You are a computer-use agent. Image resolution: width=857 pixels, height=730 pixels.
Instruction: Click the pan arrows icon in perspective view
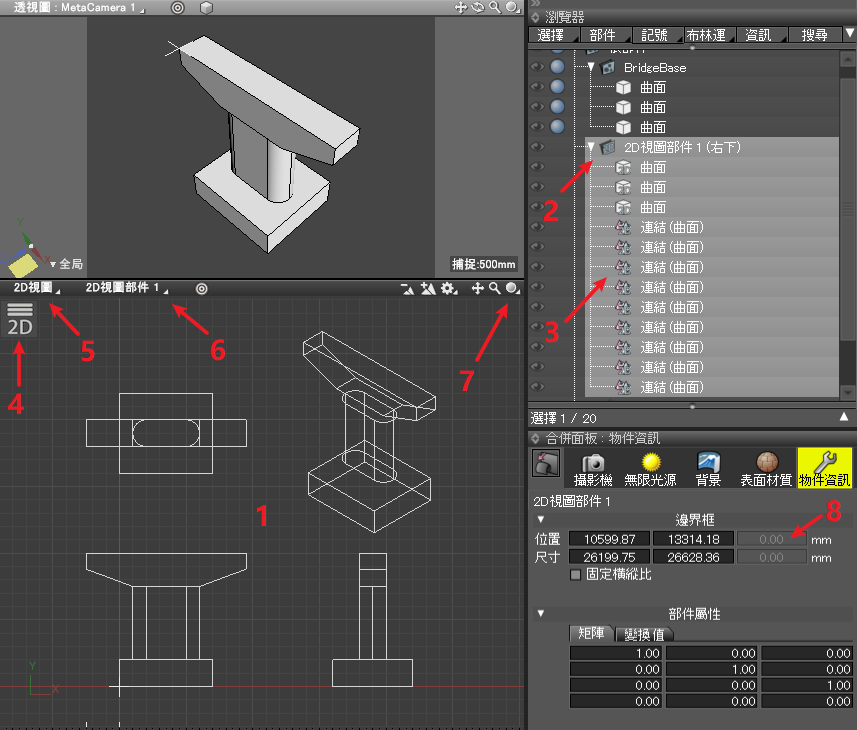tap(461, 7)
